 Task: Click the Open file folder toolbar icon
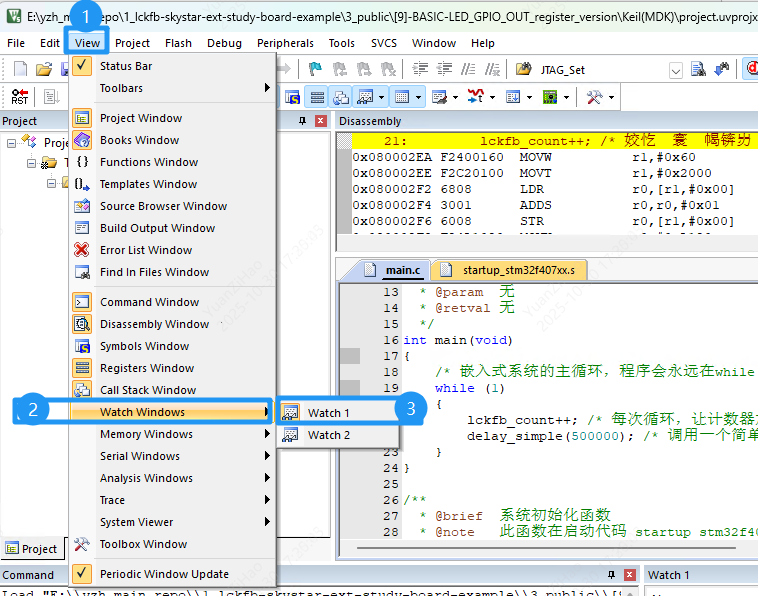pyautogui.click(x=44, y=70)
